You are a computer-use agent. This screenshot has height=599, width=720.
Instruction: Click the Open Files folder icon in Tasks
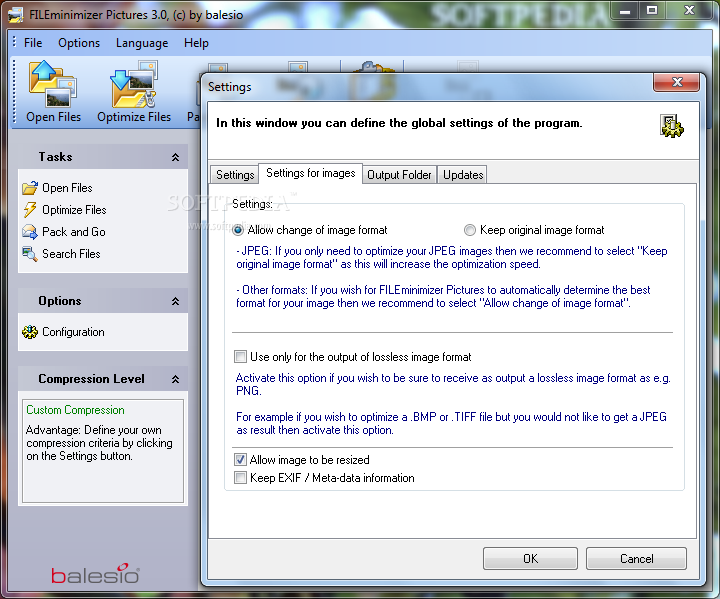pos(30,188)
